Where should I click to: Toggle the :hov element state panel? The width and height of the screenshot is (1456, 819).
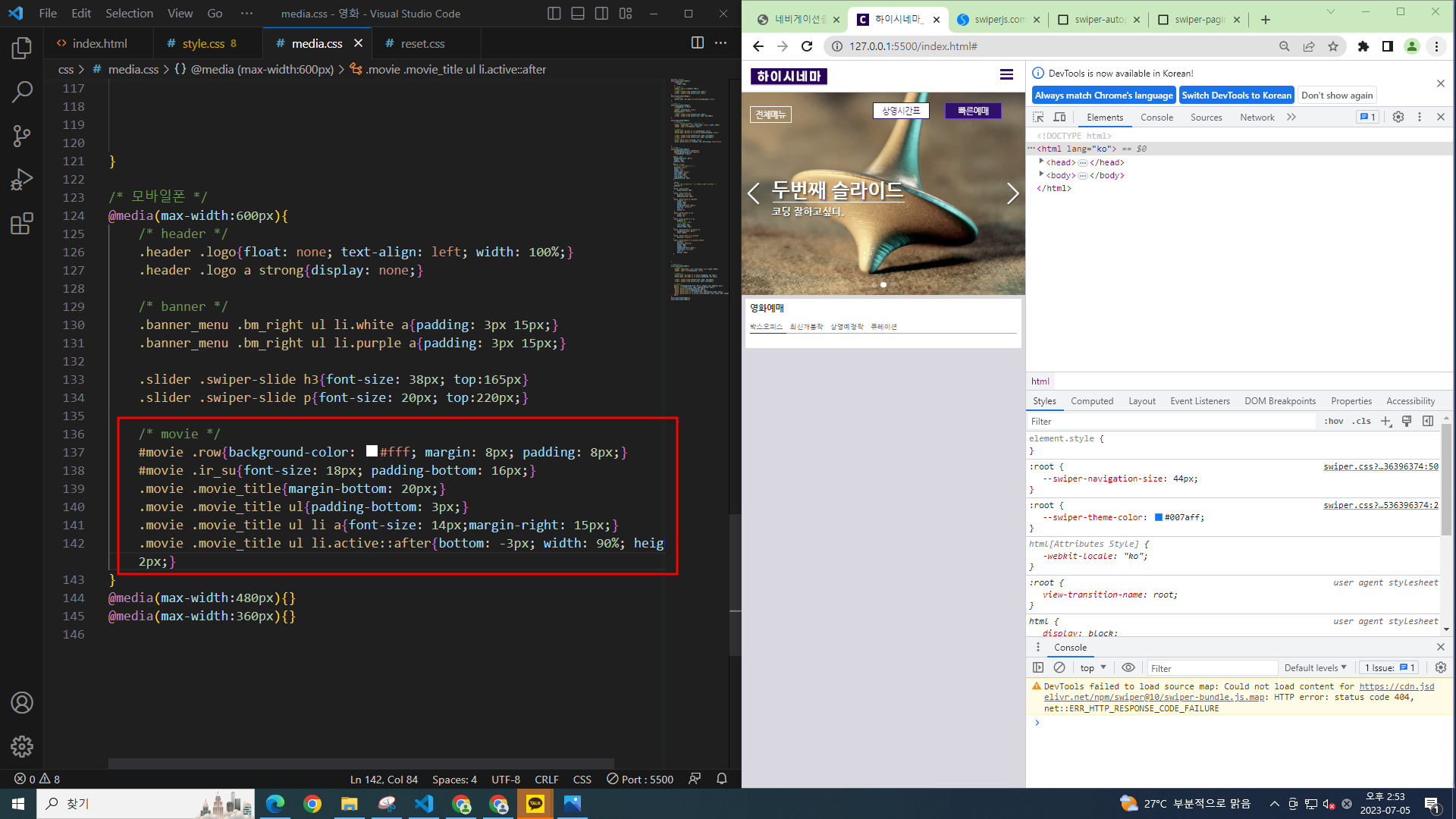[1333, 421]
